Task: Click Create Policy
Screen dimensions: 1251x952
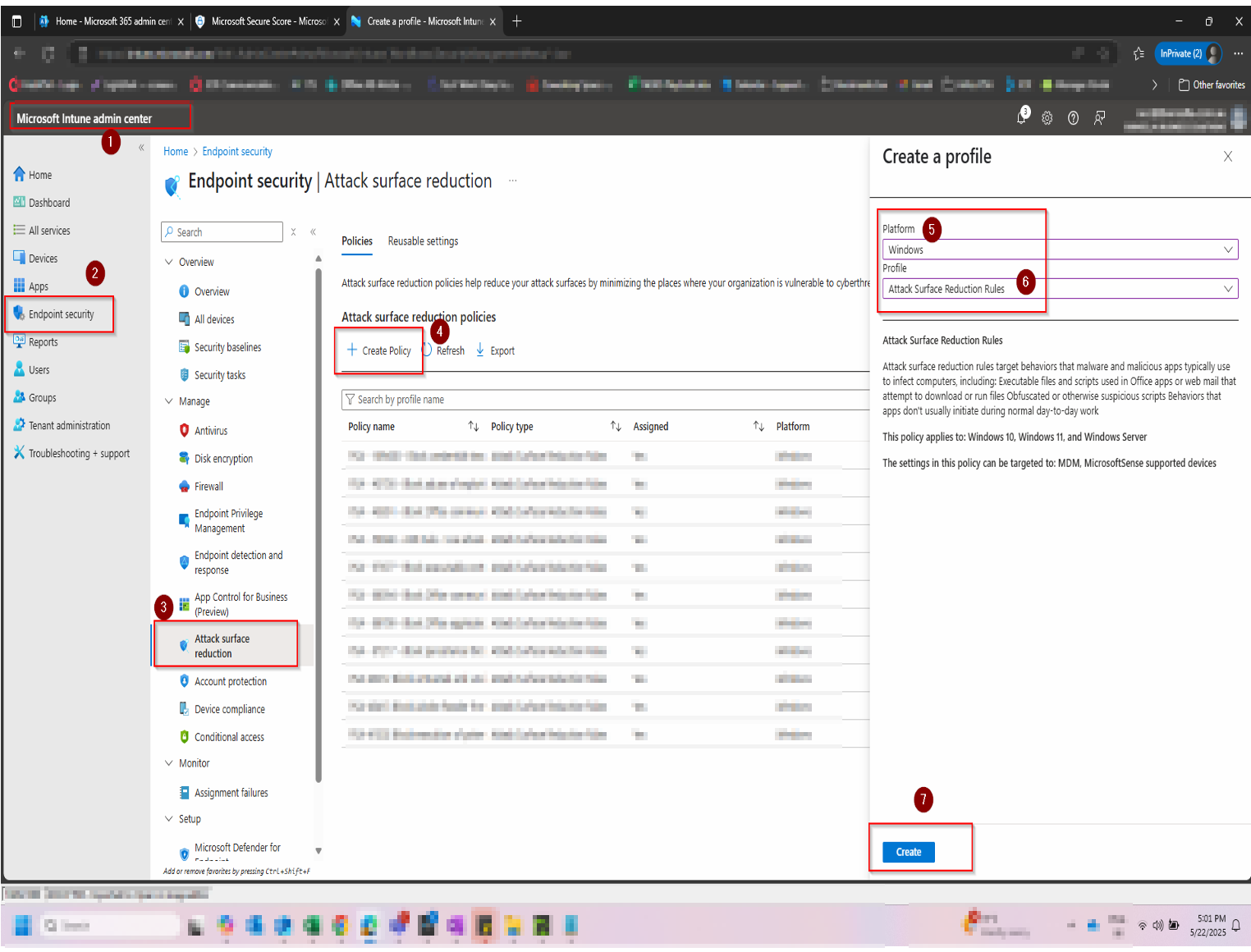Action: pos(378,351)
